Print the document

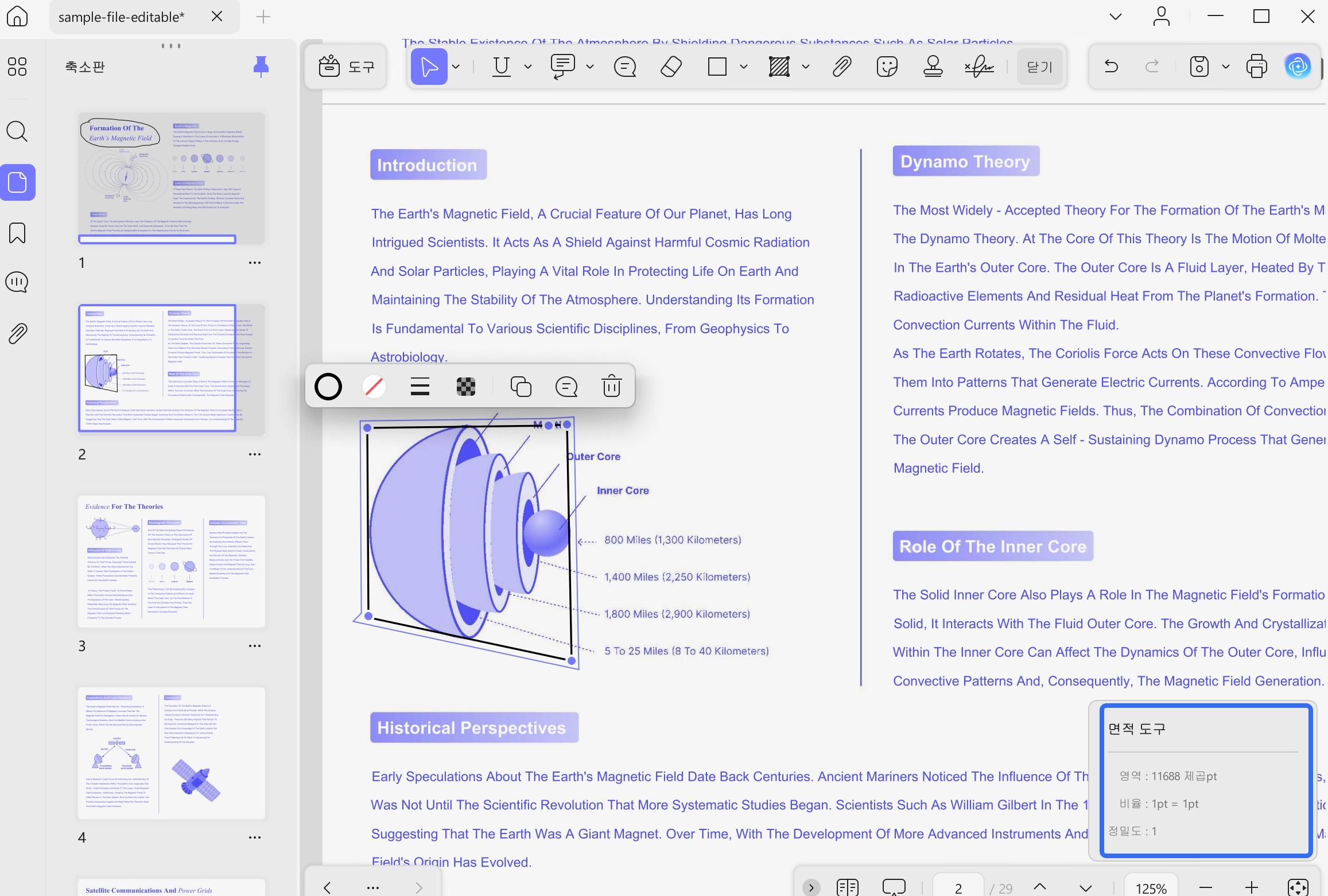pos(1256,67)
